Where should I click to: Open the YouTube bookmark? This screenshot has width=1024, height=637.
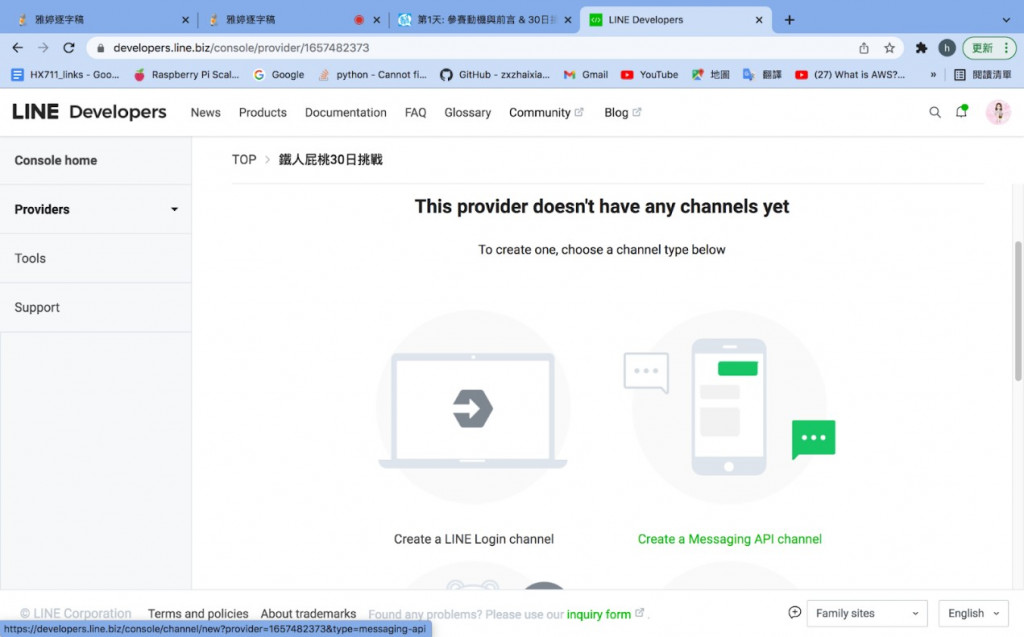point(650,74)
